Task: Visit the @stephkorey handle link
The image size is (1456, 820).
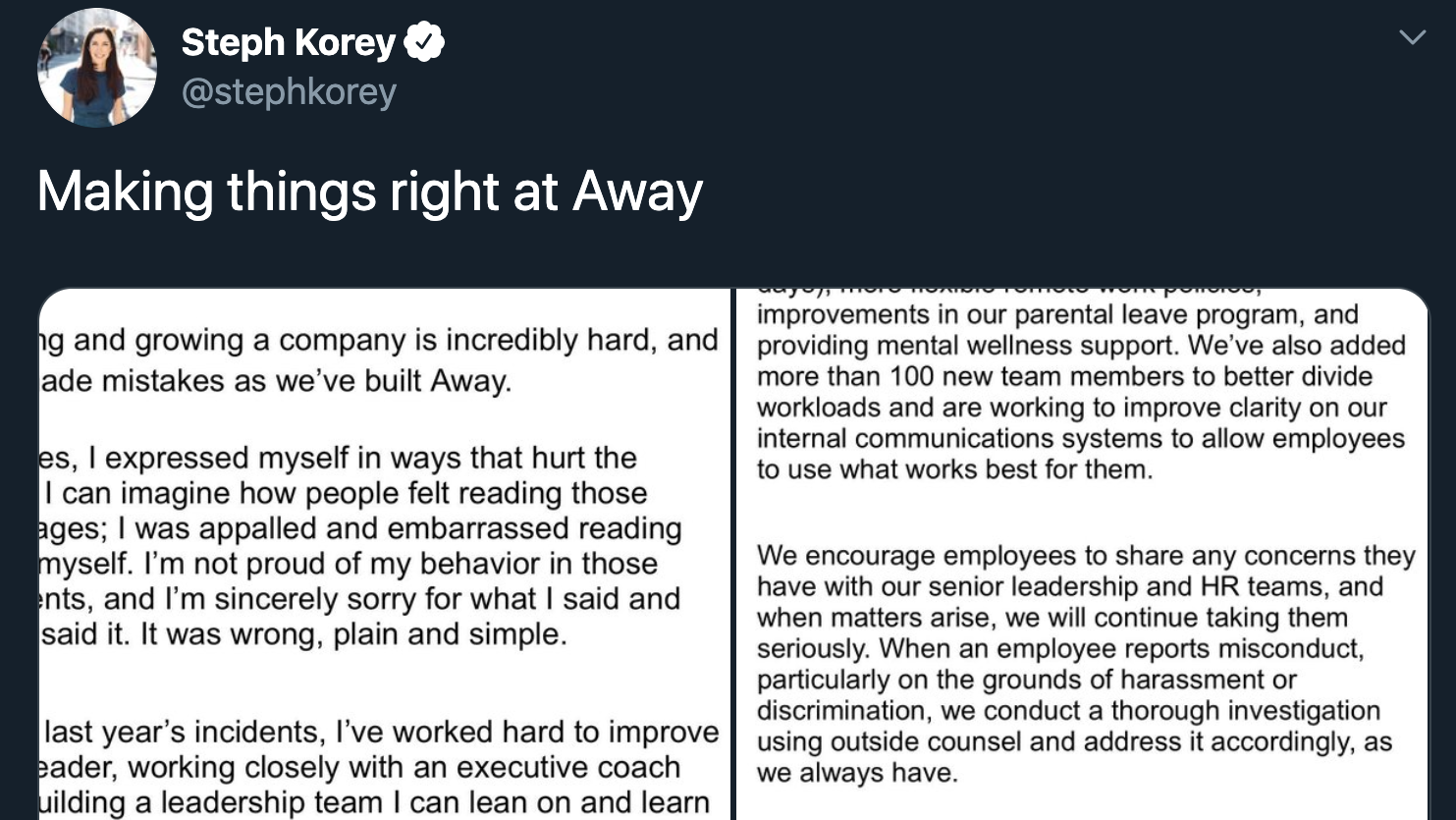Action: pos(289,92)
